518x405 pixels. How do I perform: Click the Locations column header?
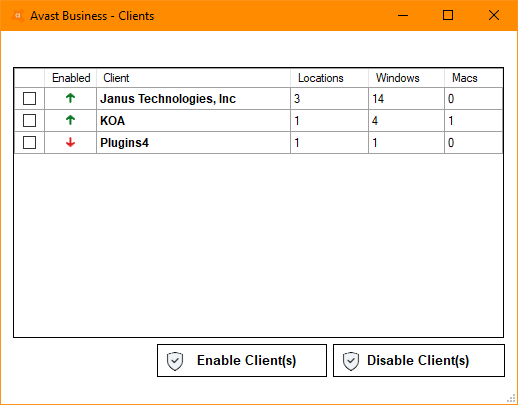point(329,78)
